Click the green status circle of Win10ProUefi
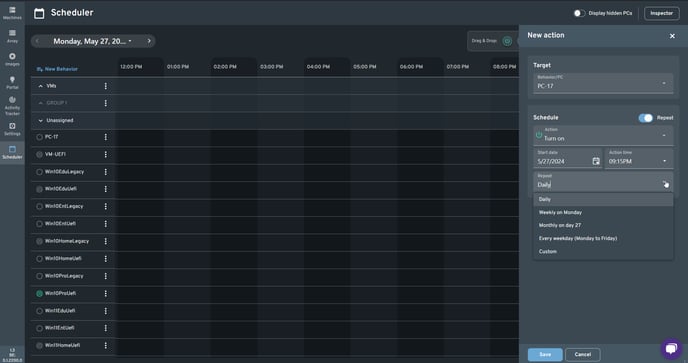The height and width of the screenshot is (363, 688). coord(39,293)
